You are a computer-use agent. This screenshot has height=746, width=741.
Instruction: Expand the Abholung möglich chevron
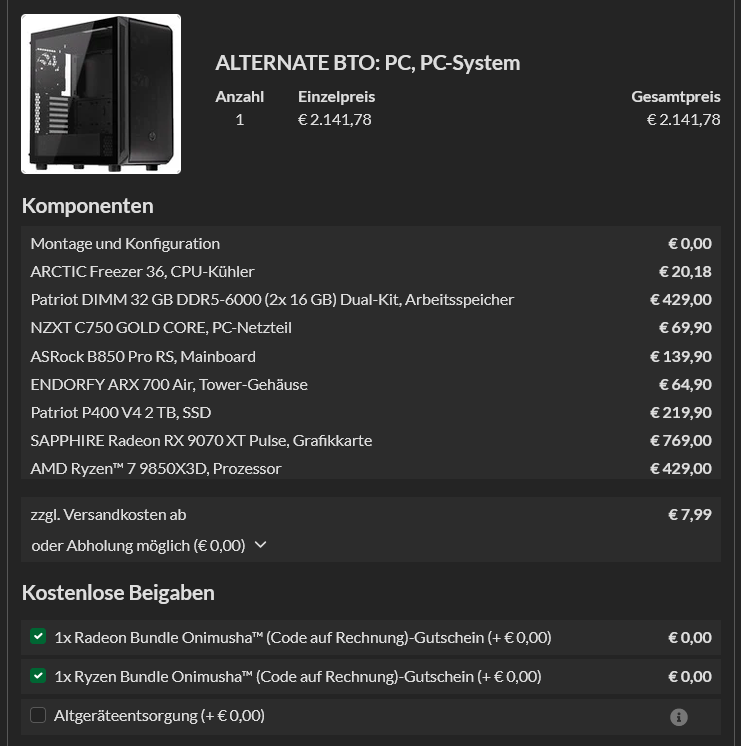(x=260, y=545)
